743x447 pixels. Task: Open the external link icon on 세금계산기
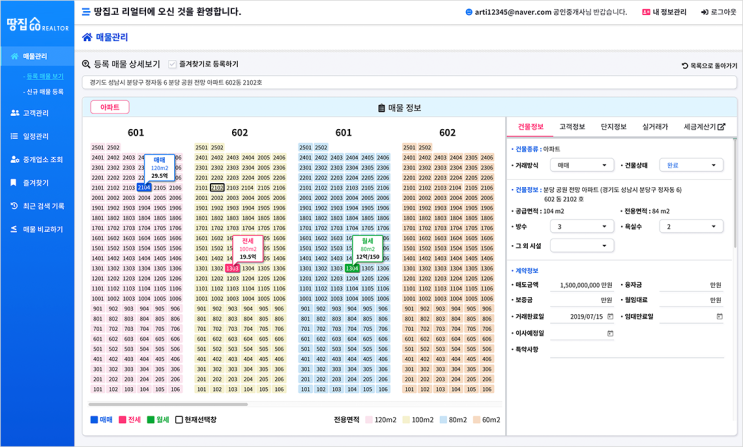(x=722, y=127)
